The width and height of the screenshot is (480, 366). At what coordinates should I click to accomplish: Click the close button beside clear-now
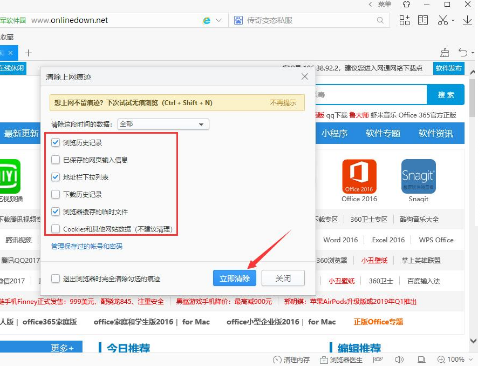pos(283,278)
